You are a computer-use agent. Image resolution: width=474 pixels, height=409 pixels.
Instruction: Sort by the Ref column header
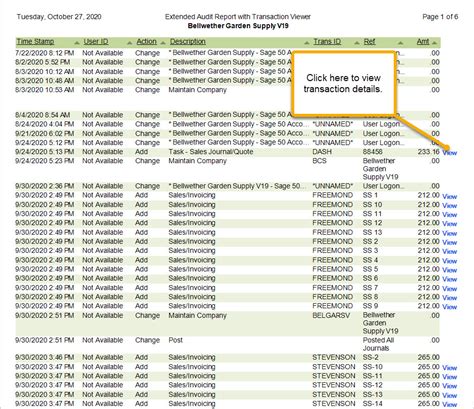point(369,42)
